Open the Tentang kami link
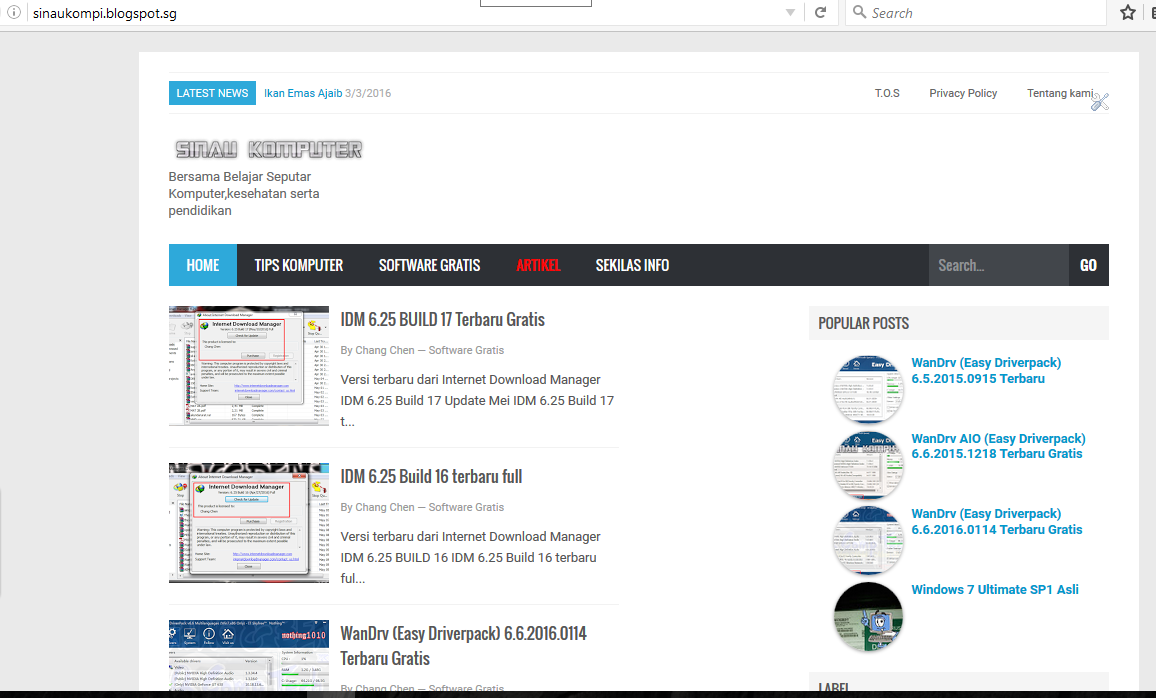Image resolution: width=1156 pixels, height=698 pixels. click(x=1060, y=93)
